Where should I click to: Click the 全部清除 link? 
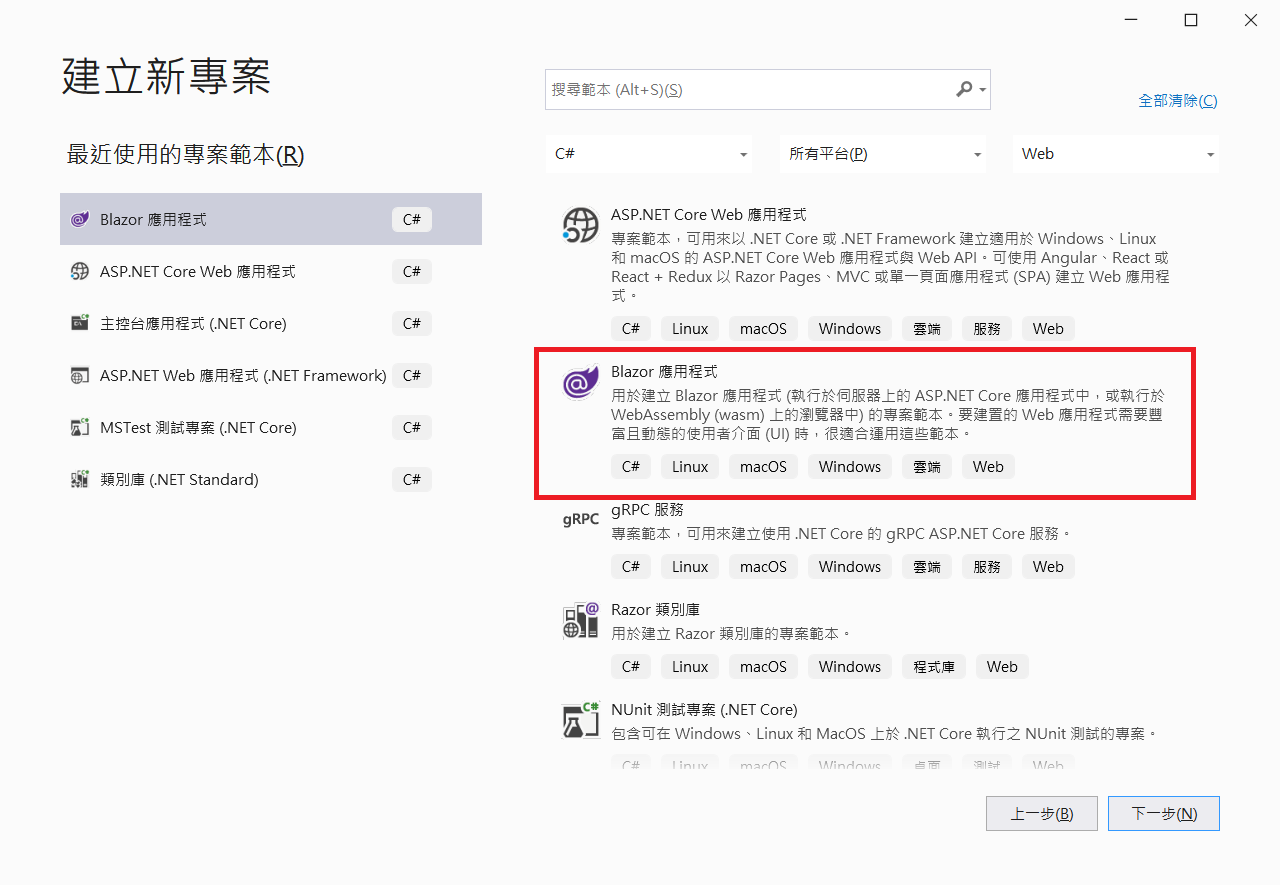(x=1178, y=100)
